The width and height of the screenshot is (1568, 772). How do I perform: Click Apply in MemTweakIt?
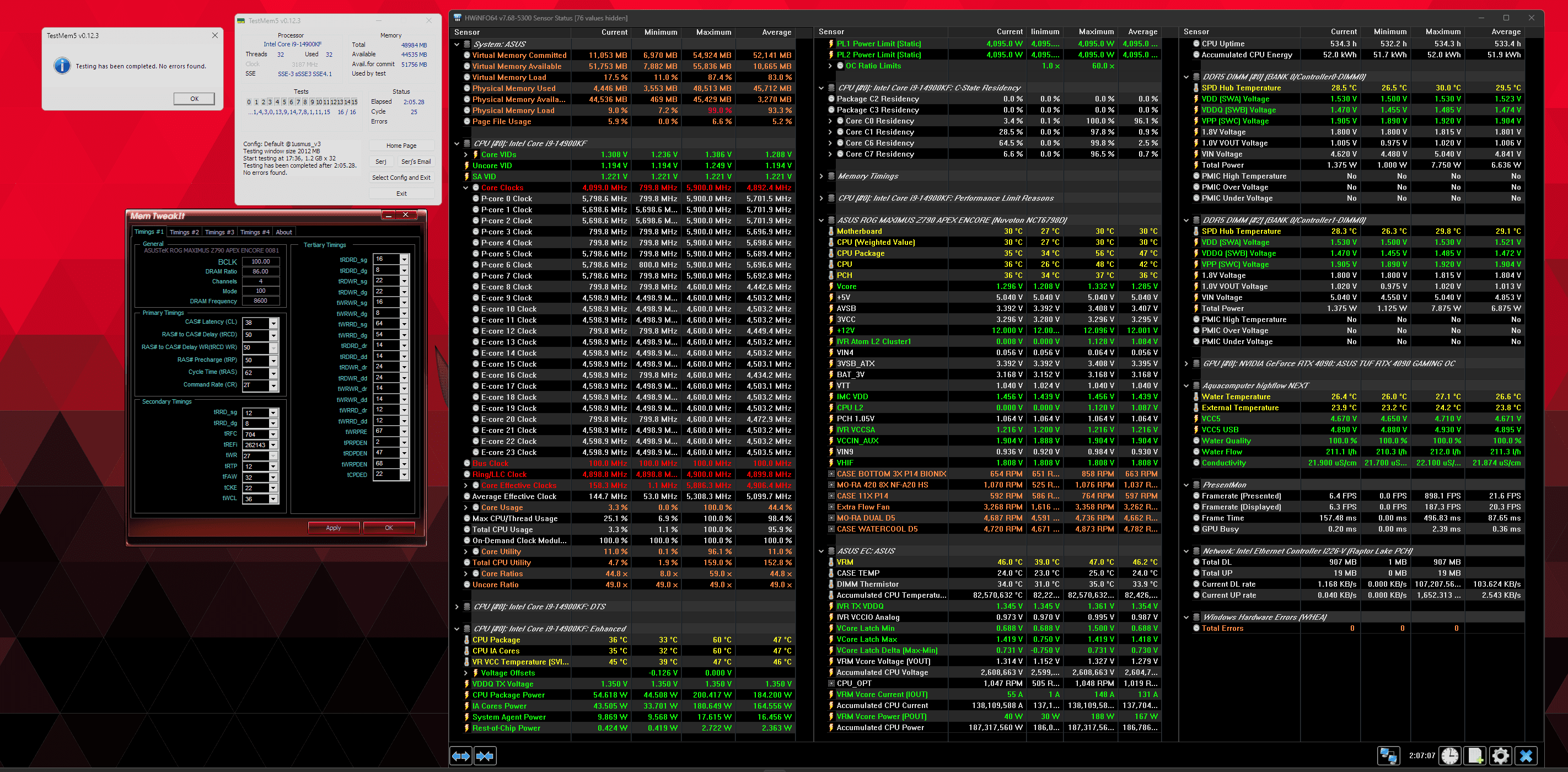coord(334,528)
